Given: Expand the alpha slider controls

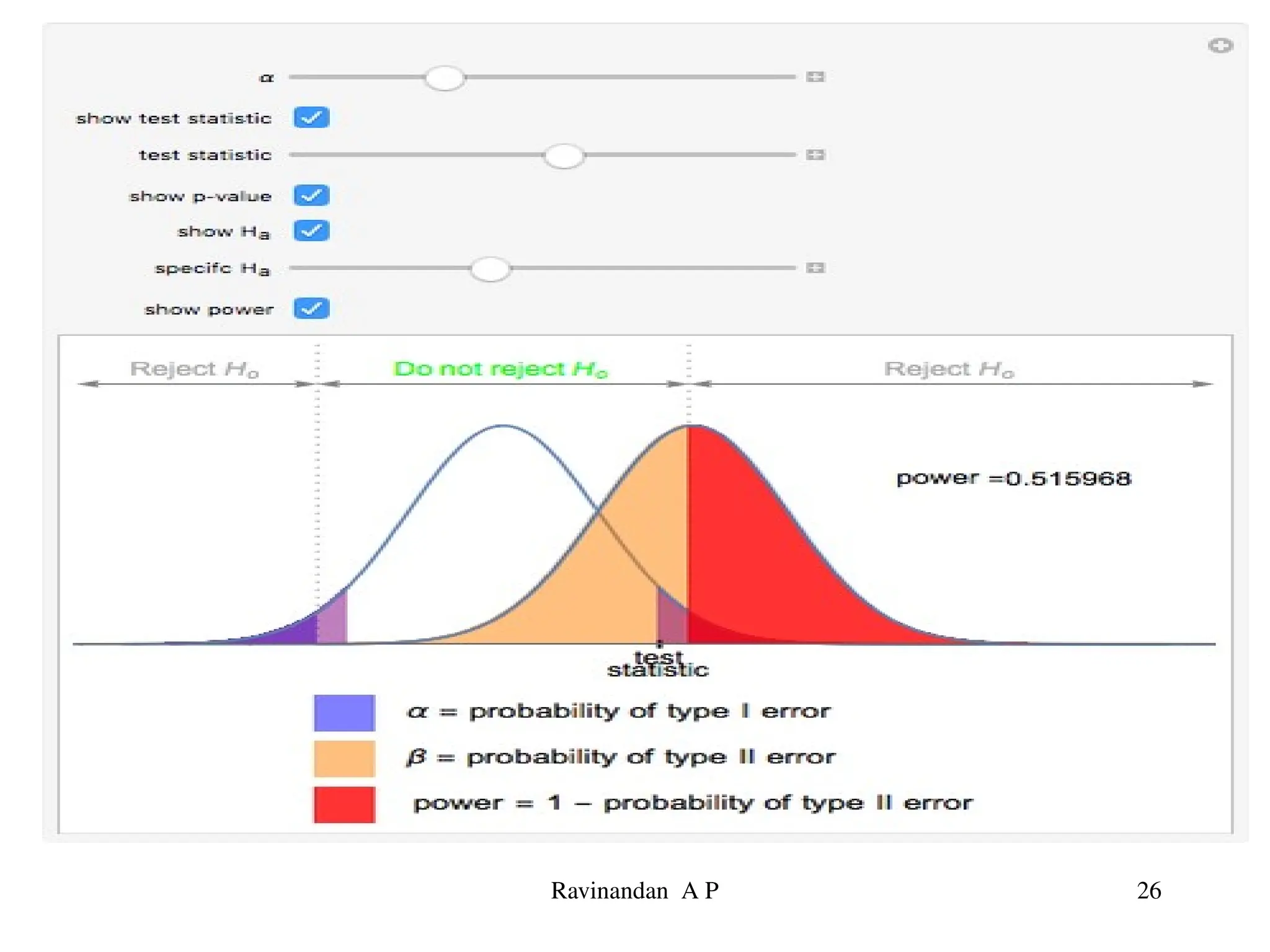Looking at the screenshot, I should tap(815, 77).
